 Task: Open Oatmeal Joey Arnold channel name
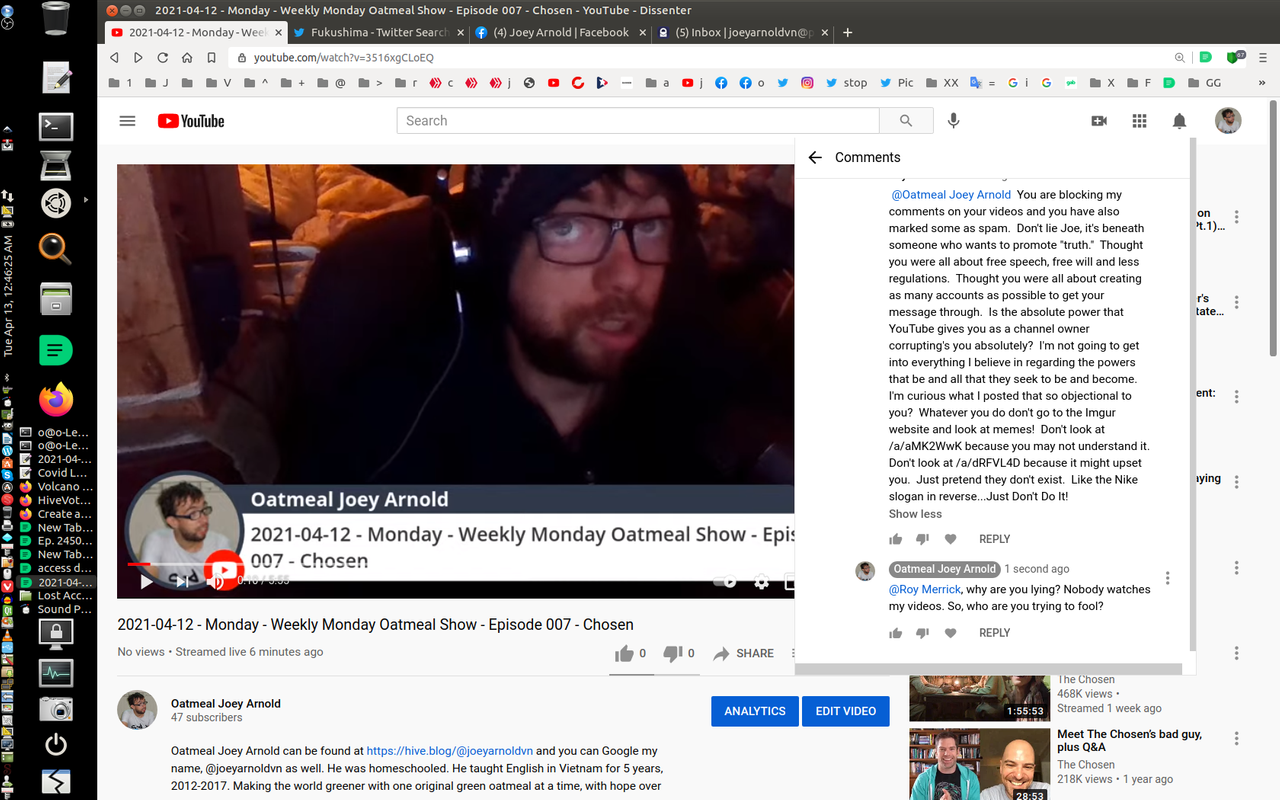pos(226,703)
